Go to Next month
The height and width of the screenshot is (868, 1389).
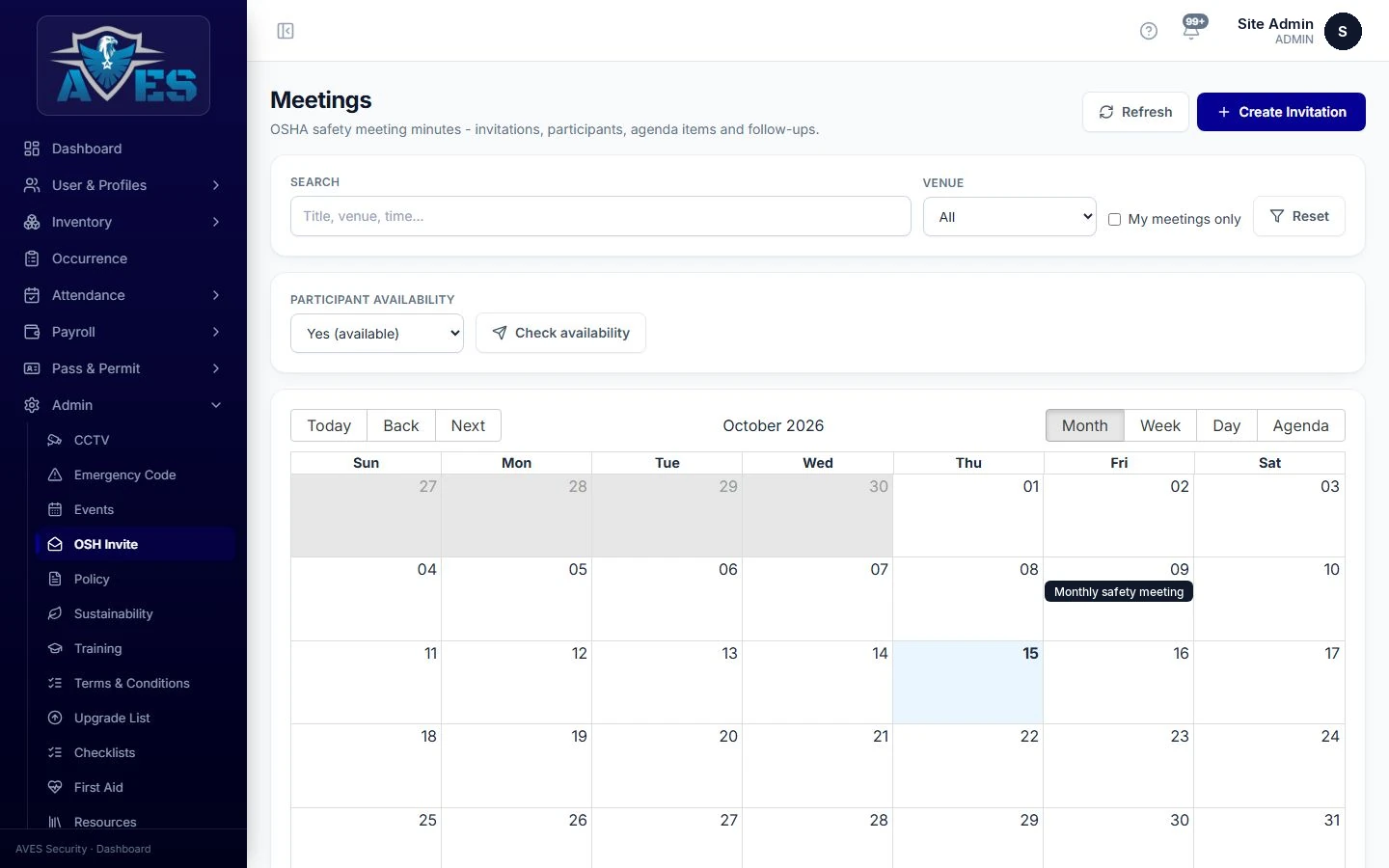coord(468,425)
